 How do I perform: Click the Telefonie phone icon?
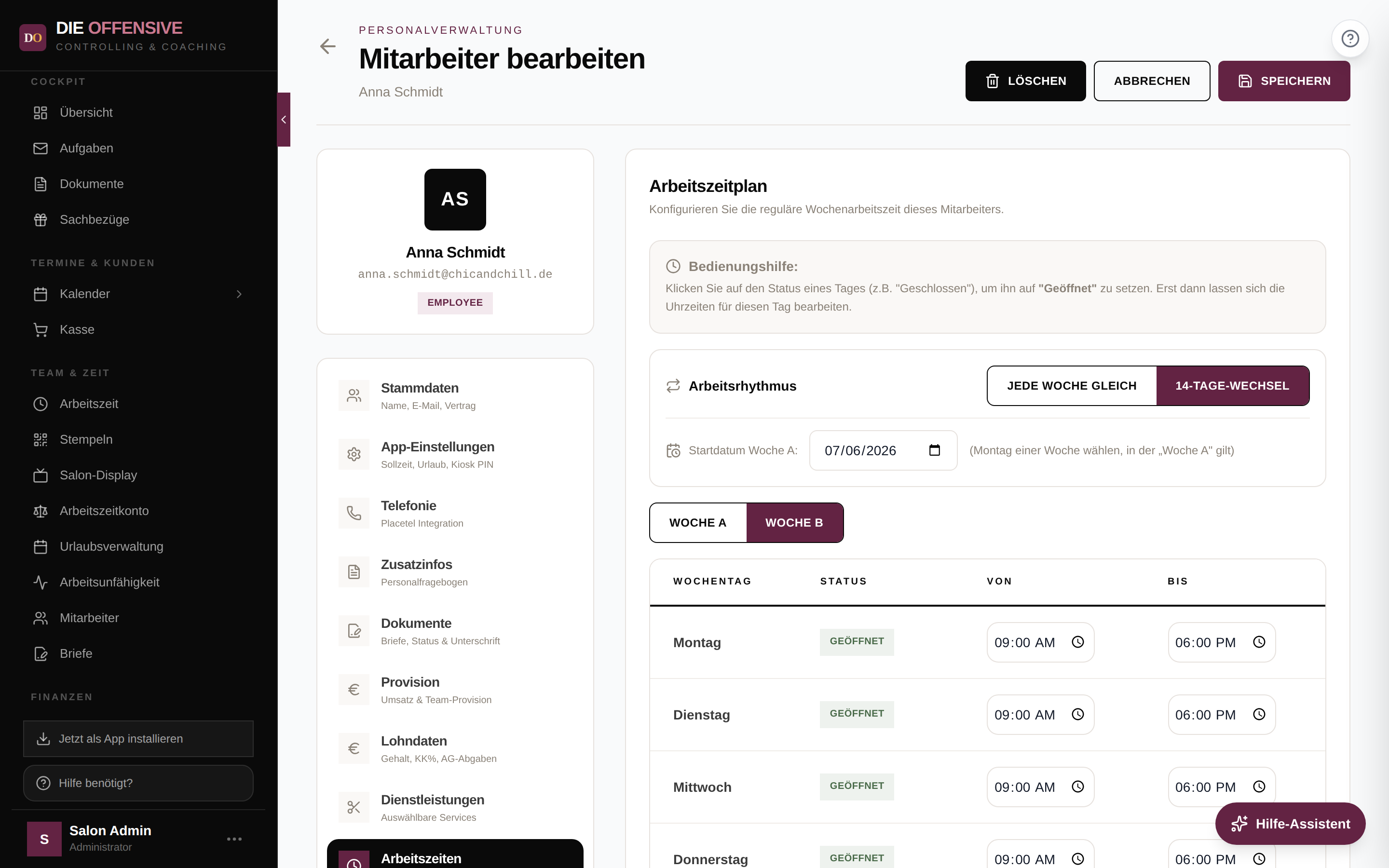(x=354, y=513)
